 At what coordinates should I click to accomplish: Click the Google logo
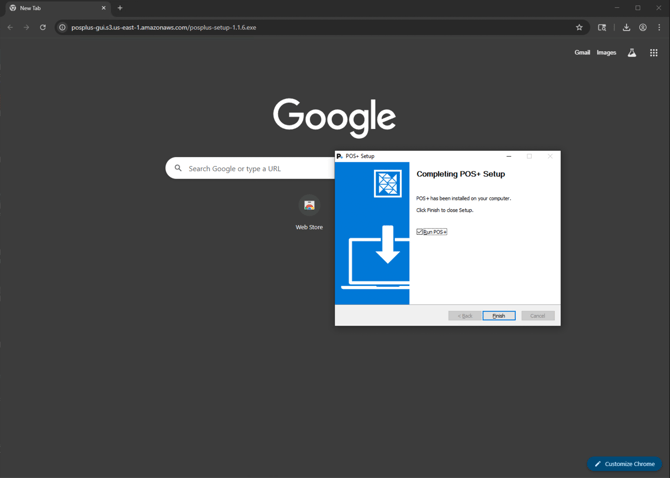tap(334, 117)
